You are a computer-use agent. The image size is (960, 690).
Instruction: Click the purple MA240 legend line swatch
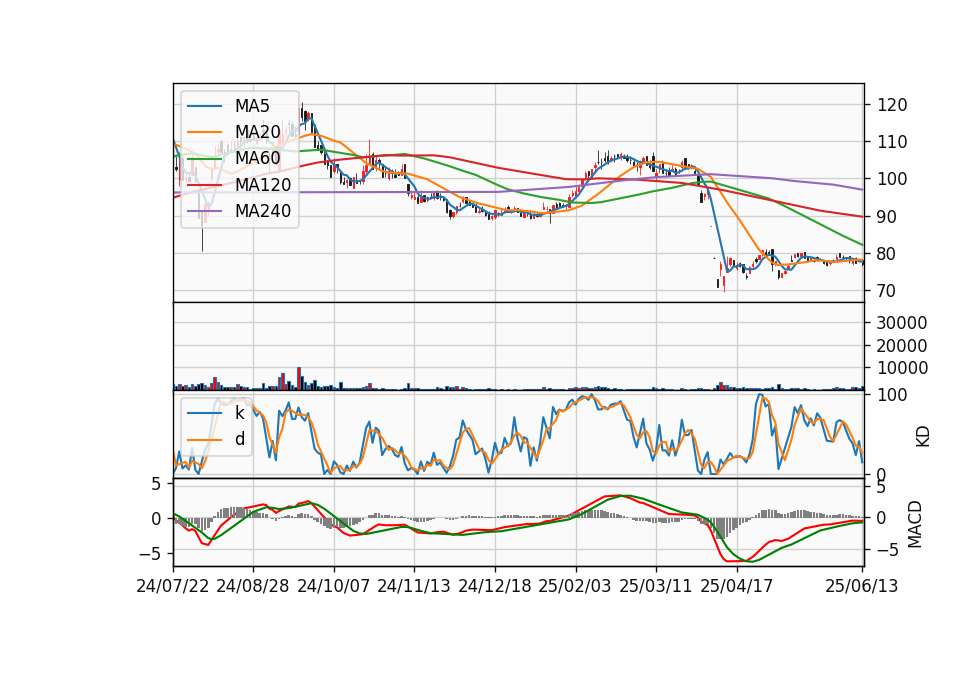click(x=204, y=211)
